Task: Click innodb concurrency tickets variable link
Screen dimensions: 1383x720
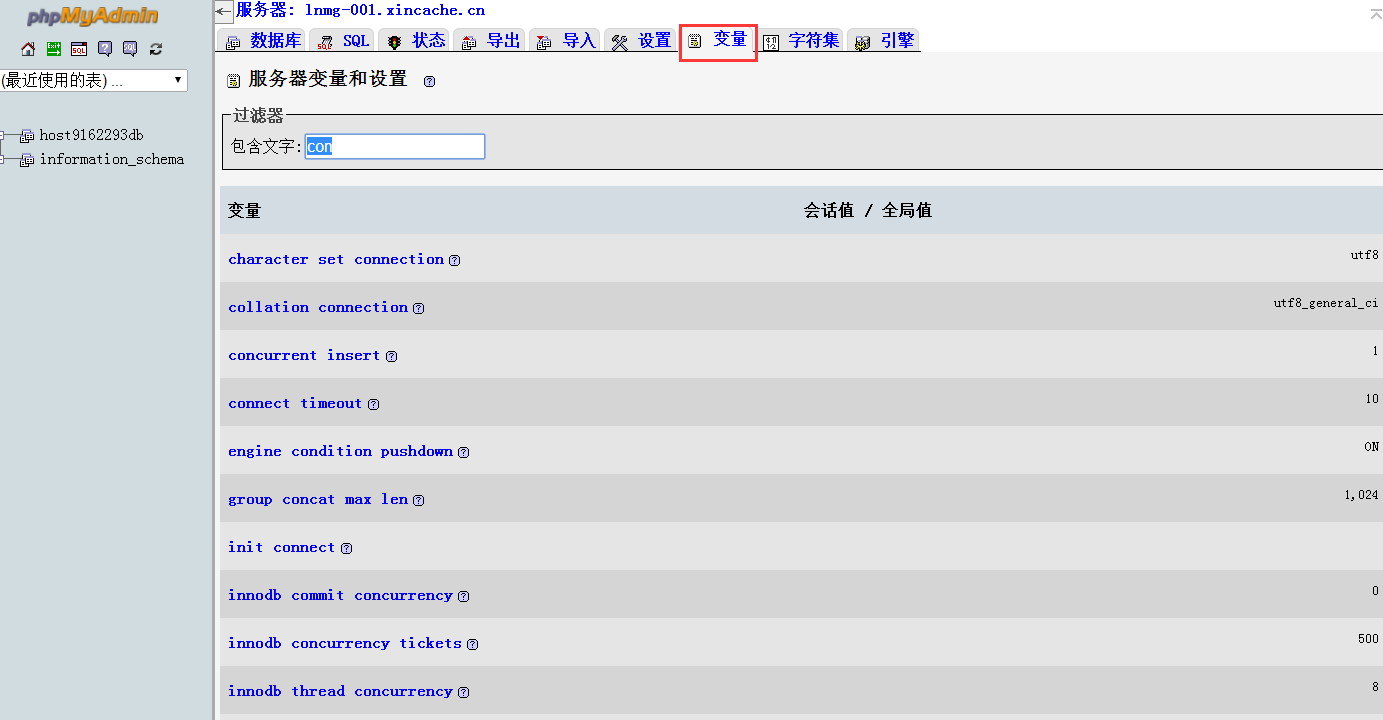Action: point(345,643)
